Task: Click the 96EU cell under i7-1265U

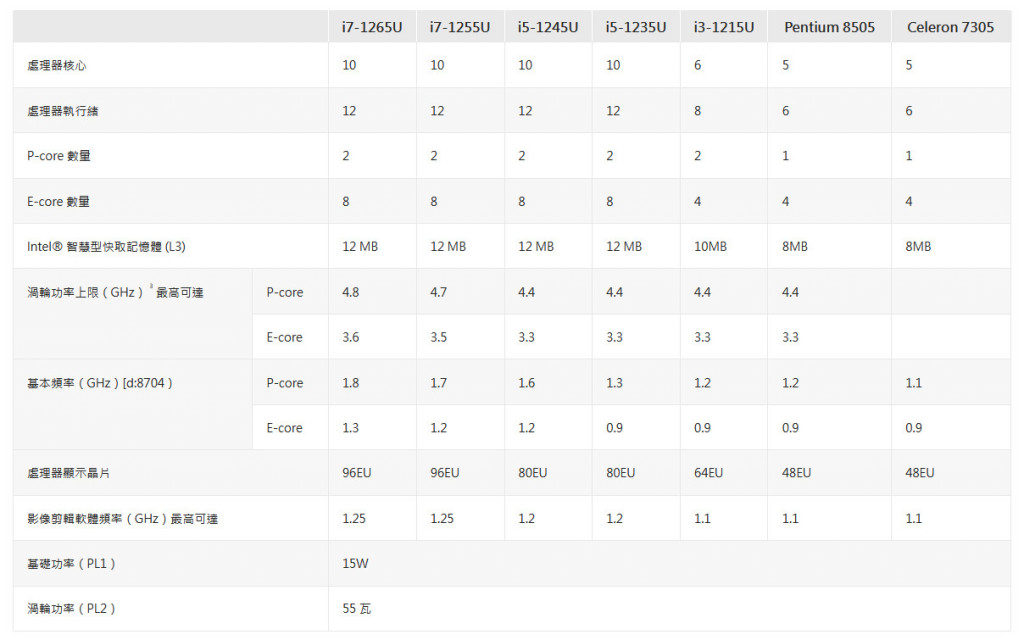Action: point(357,473)
